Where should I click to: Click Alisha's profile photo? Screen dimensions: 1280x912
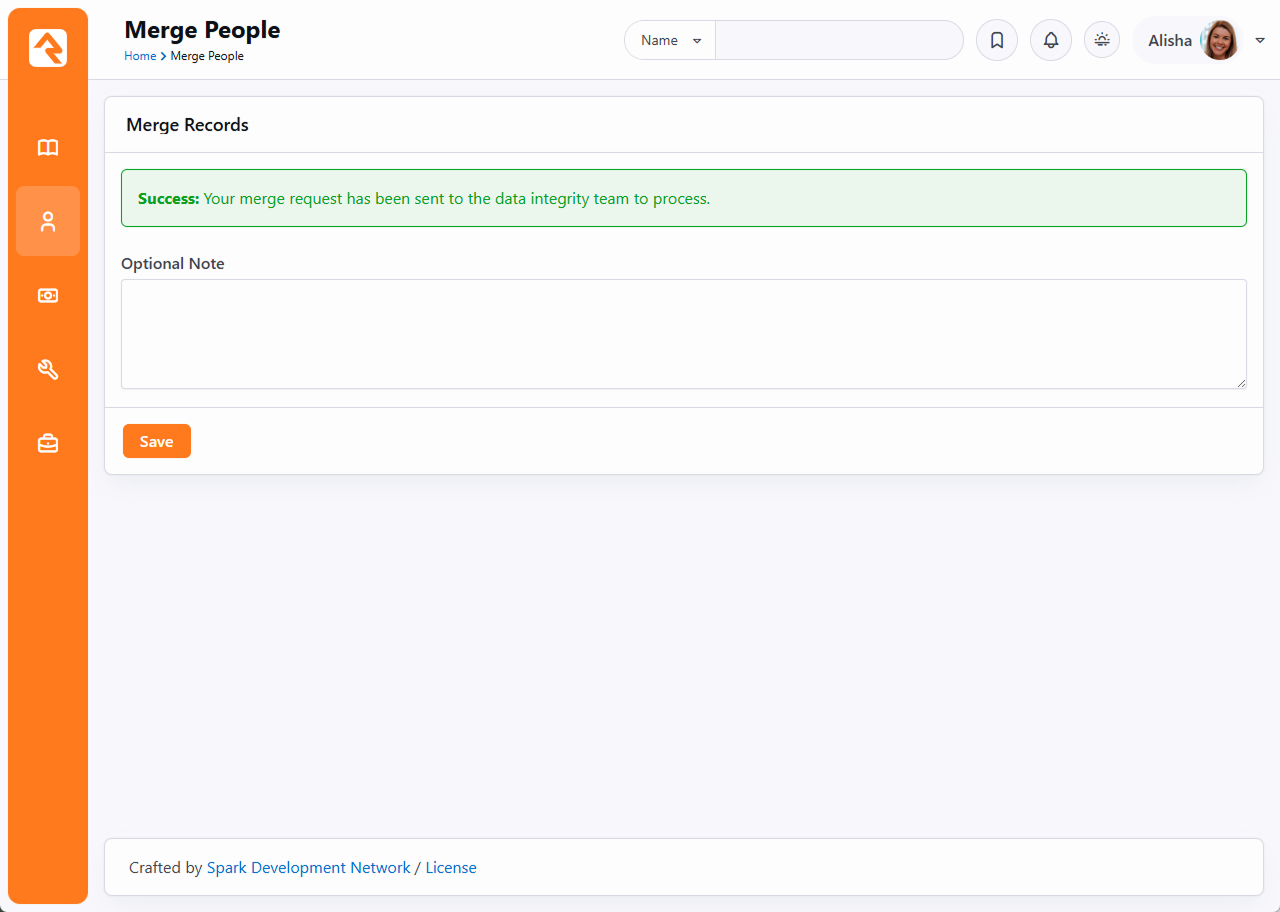tap(1219, 41)
